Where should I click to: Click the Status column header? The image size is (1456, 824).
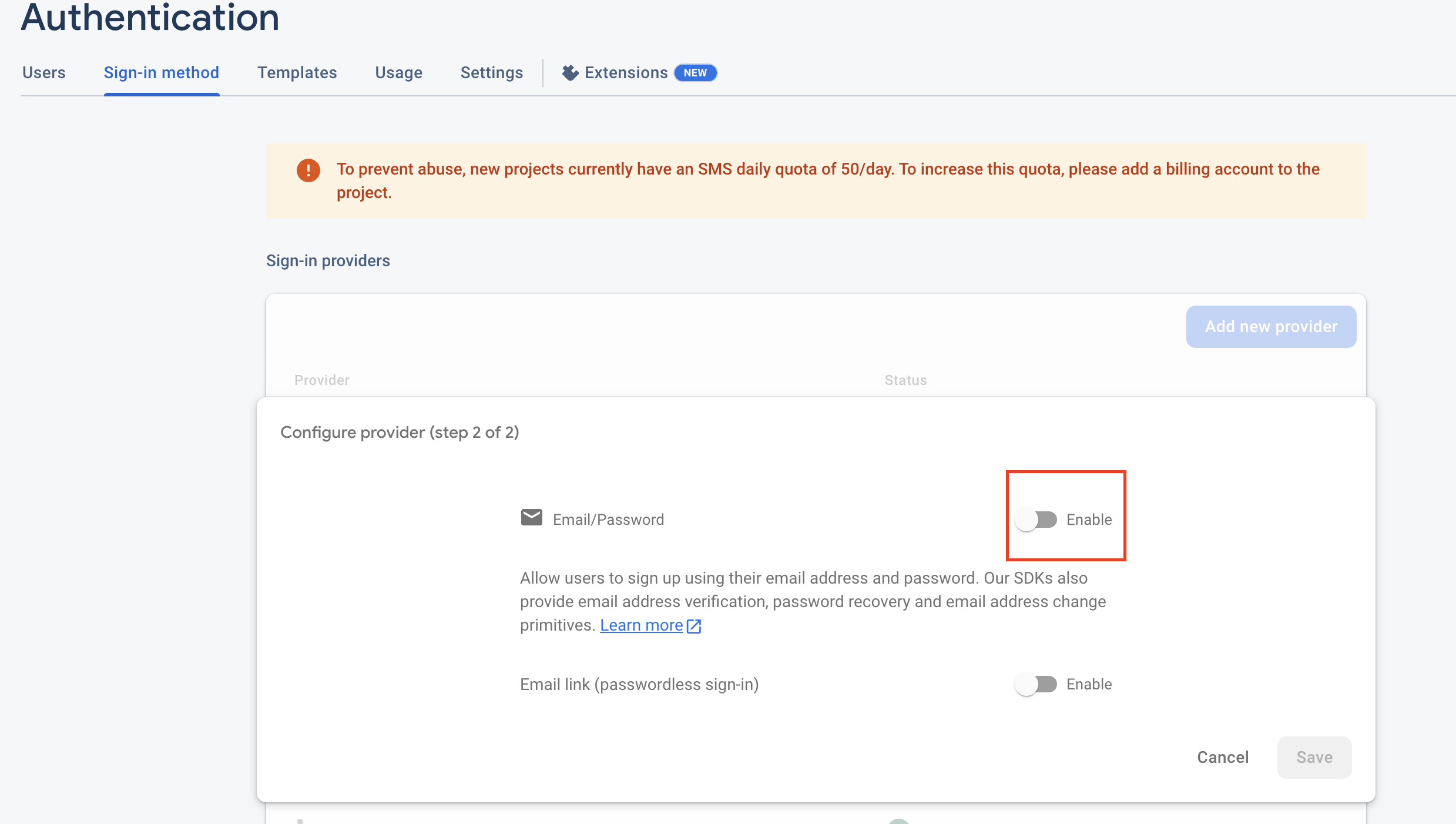(x=905, y=380)
